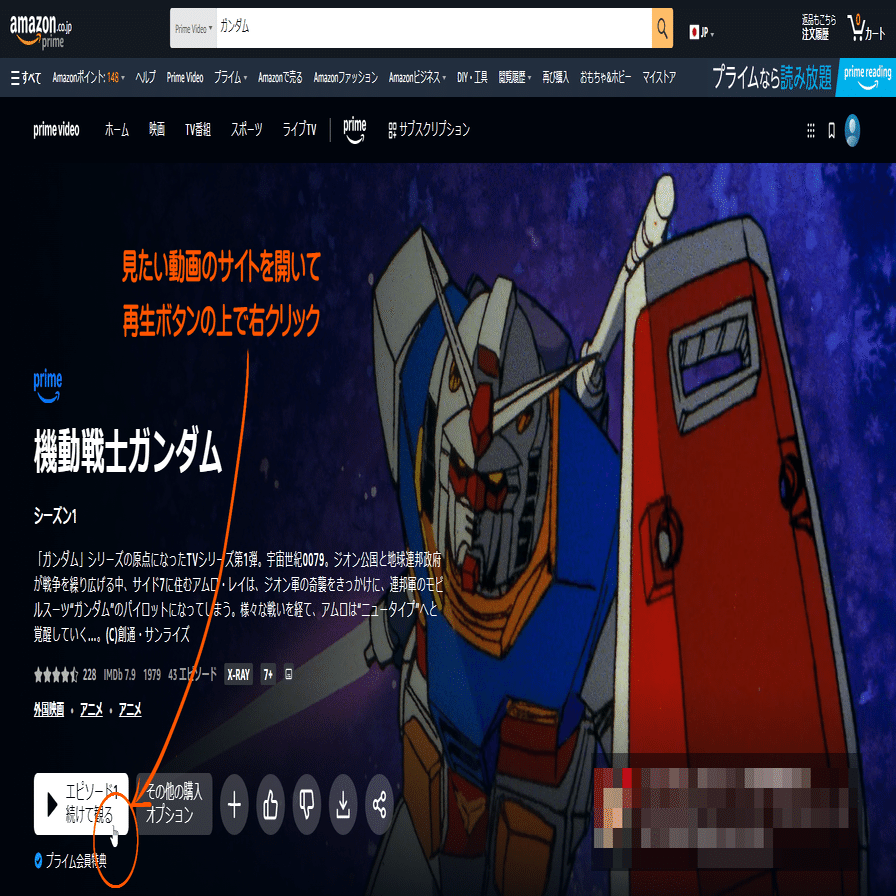Open the Prime Video link in top nav
Image resolution: width=896 pixels, height=896 pixels.
pyautogui.click(x=185, y=78)
